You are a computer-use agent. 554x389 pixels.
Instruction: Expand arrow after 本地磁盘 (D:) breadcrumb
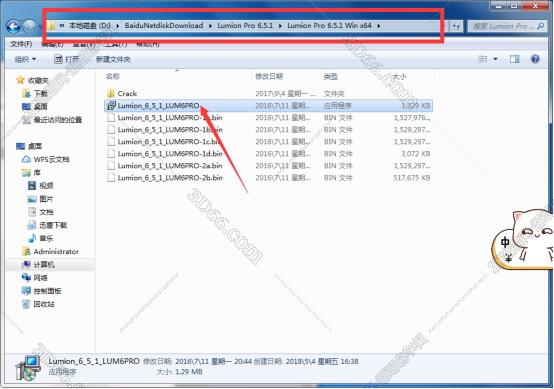point(118,26)
